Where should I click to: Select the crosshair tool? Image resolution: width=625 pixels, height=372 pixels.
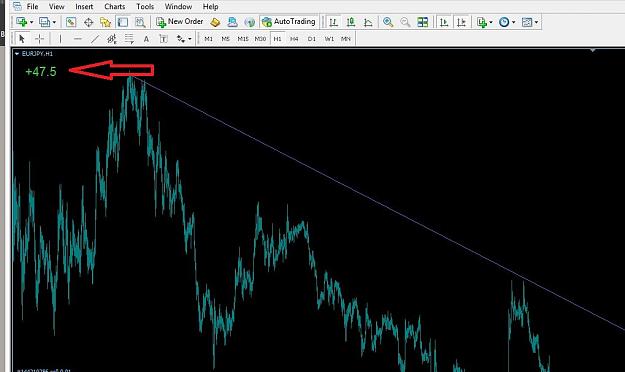[x=39, y=39]
